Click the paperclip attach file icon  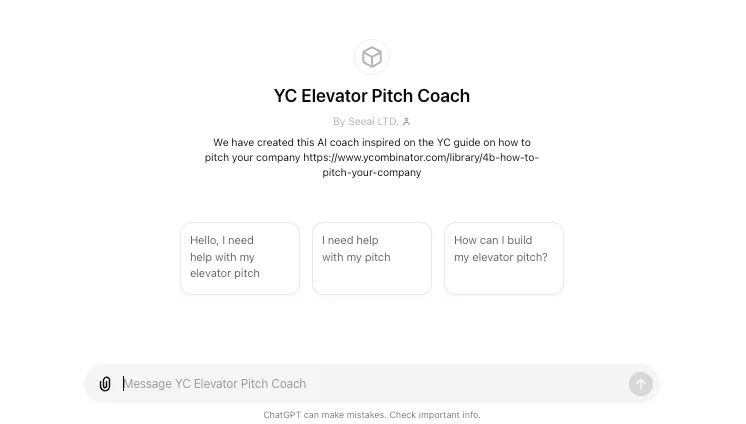pyautogui.click(x=105, y=384)
